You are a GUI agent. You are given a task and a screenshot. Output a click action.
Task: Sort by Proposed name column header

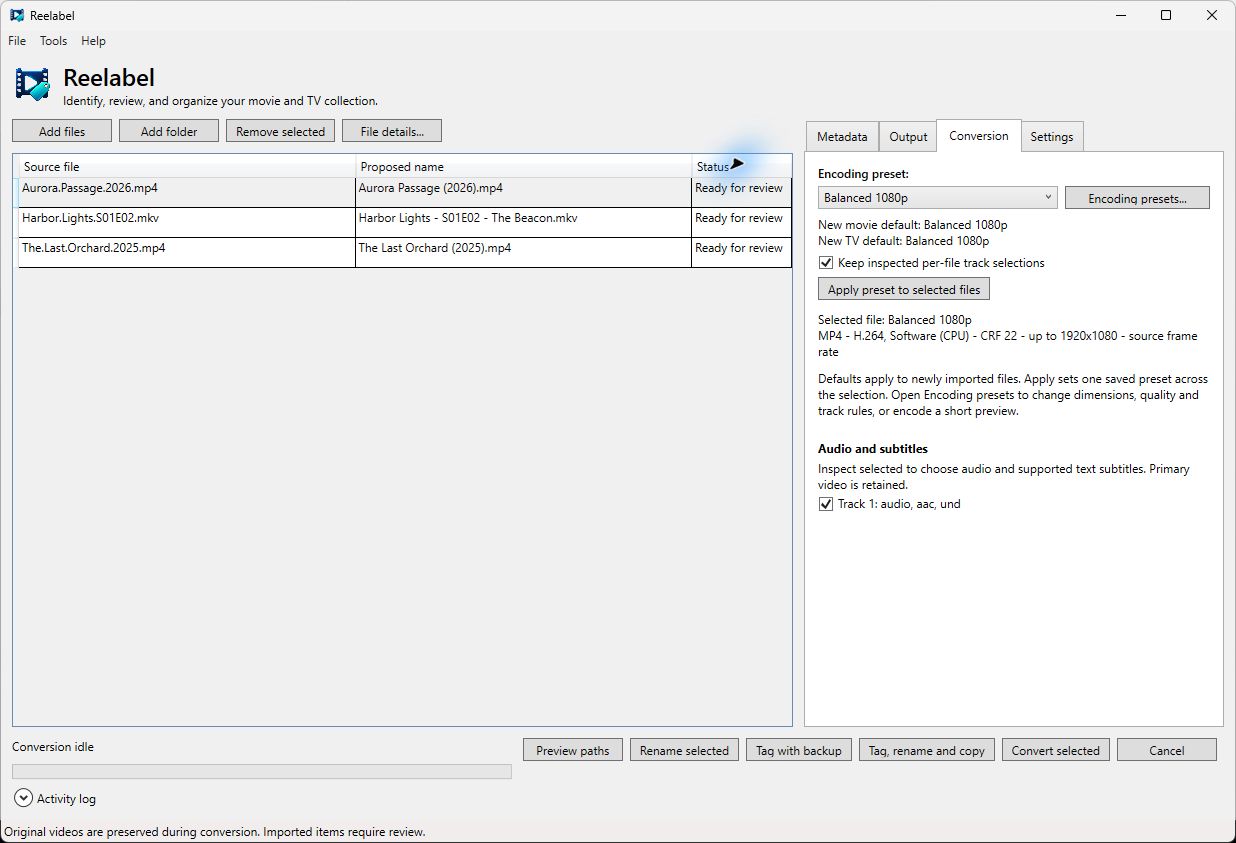524,166
